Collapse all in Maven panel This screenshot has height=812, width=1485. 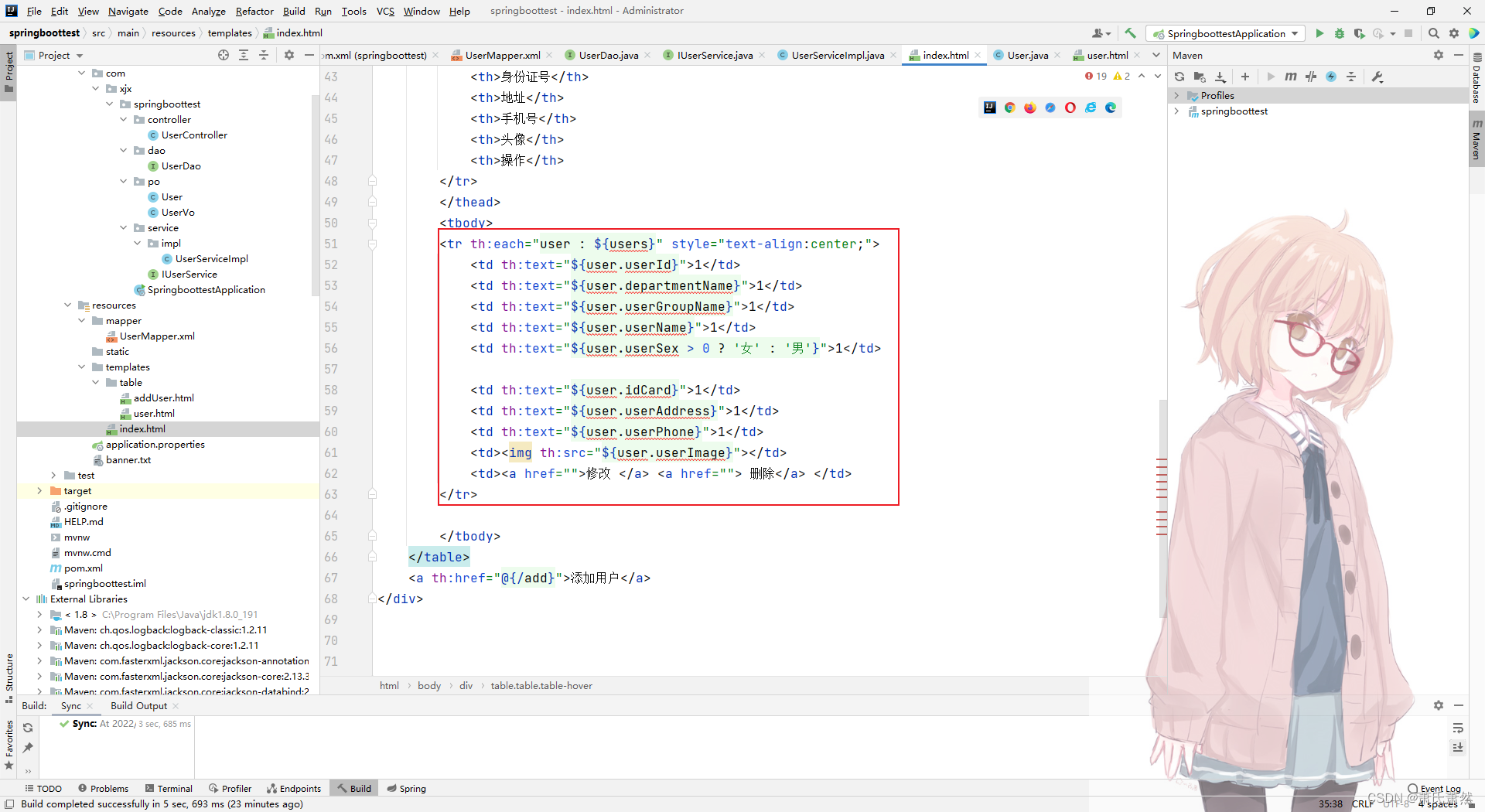tap(1351, 77)
